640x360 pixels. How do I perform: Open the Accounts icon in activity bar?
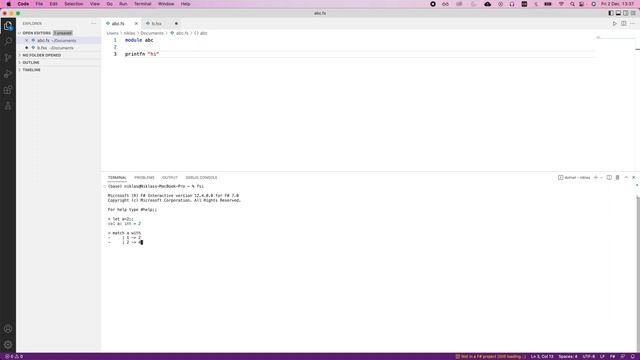coord(8,329)
